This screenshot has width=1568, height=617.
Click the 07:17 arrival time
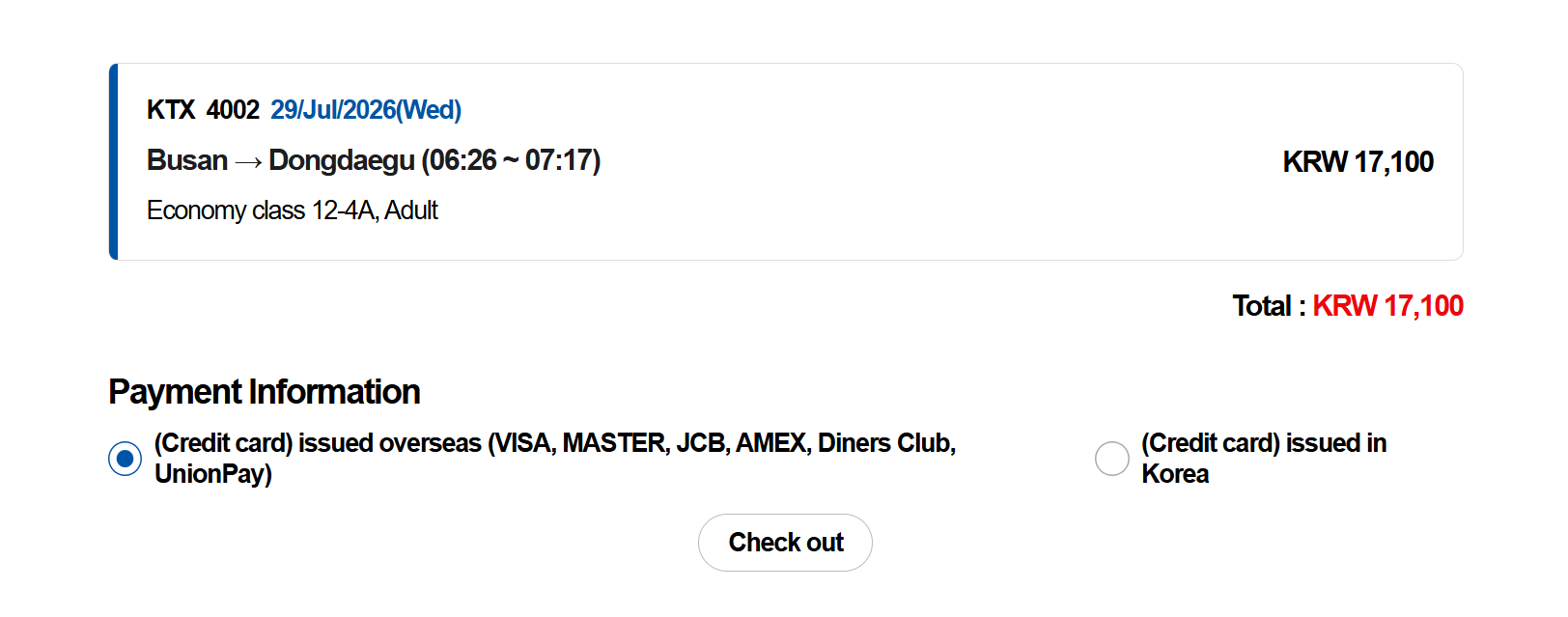tap(559, 160)
